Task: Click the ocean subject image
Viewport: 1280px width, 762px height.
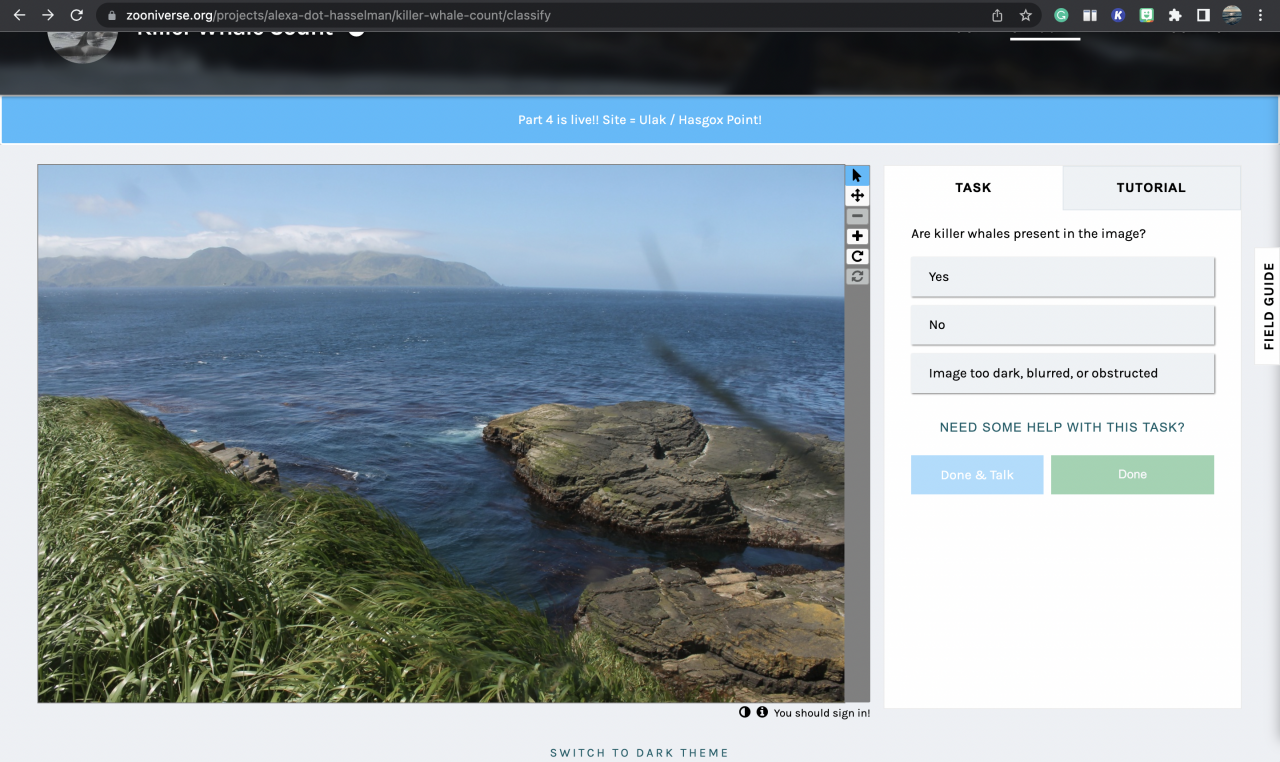Action: pos(441,433)
